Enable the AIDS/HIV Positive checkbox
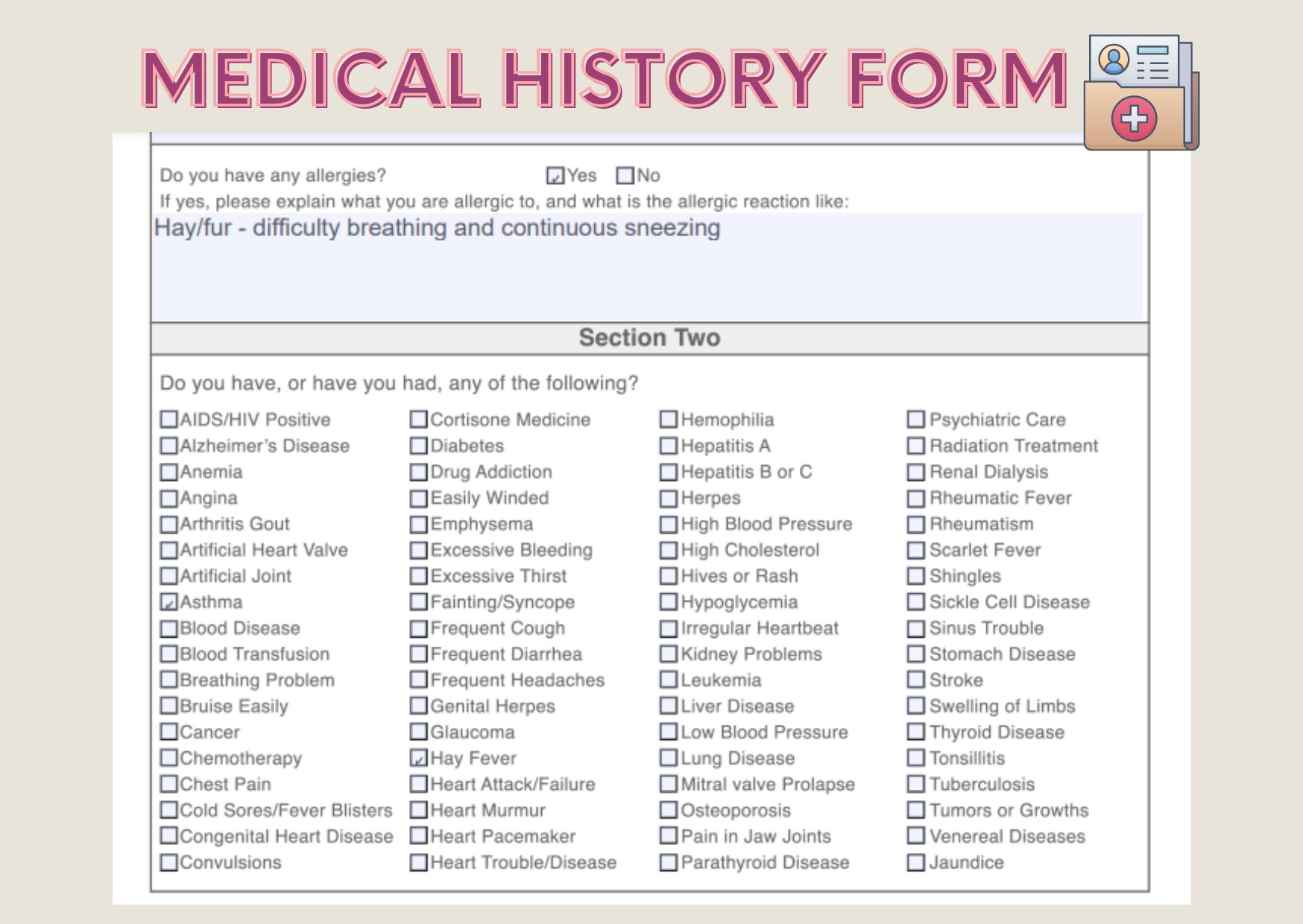The height and width of the screenshot is (924, 1303). pyautogui.click(x=169, y=420)
